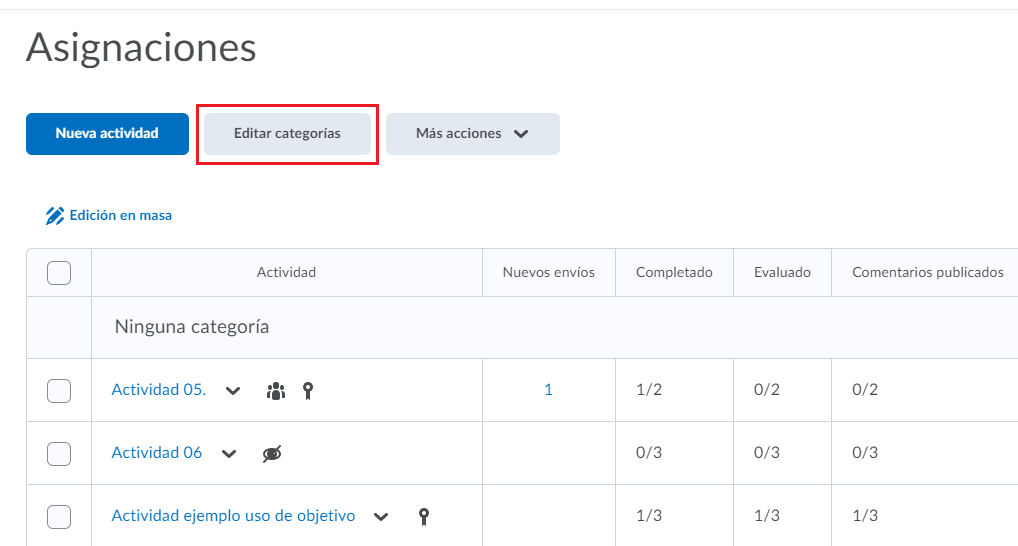
Task: Toggle the select-all checkbox in table header
Action: pyautogui.click(x=59, y=273)
